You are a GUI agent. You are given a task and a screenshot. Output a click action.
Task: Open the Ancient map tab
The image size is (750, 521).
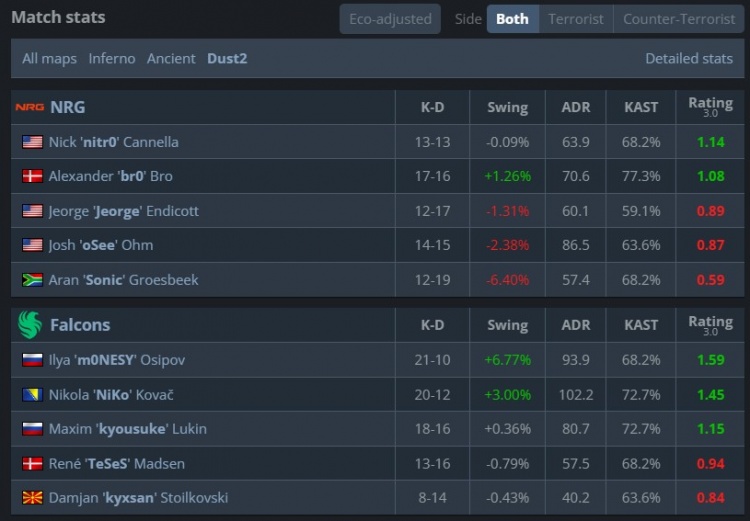tap(171, 58)
